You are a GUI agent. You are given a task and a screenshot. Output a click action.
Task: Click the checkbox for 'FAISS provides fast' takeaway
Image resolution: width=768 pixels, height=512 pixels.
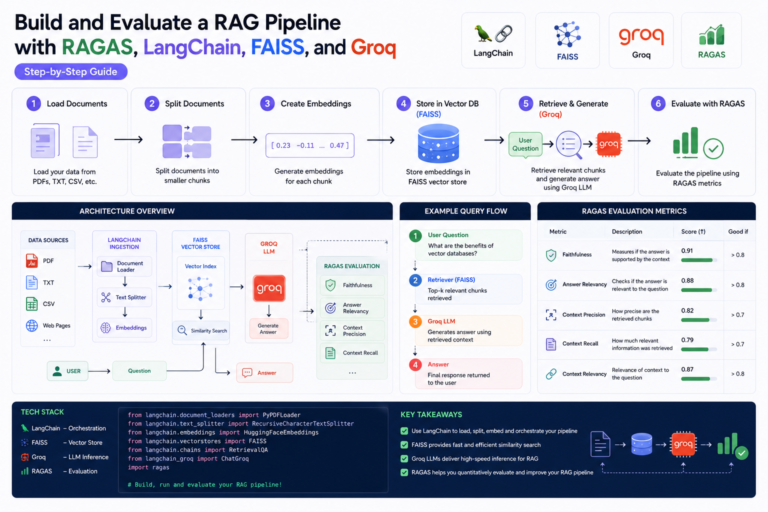point(404,445)
